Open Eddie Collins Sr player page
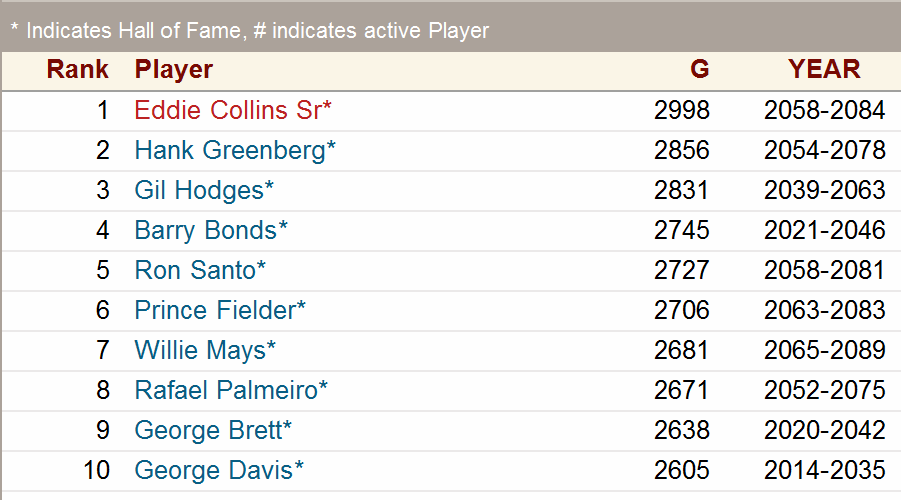 (x=228, y=110)
